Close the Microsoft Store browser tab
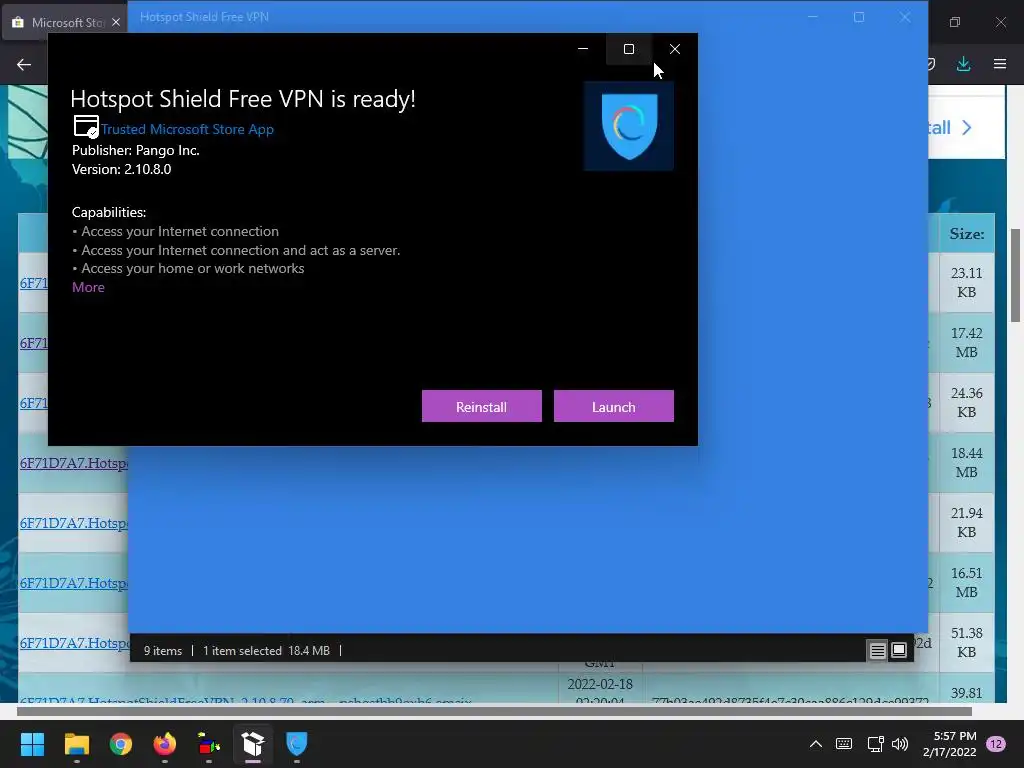 (116, 22)
